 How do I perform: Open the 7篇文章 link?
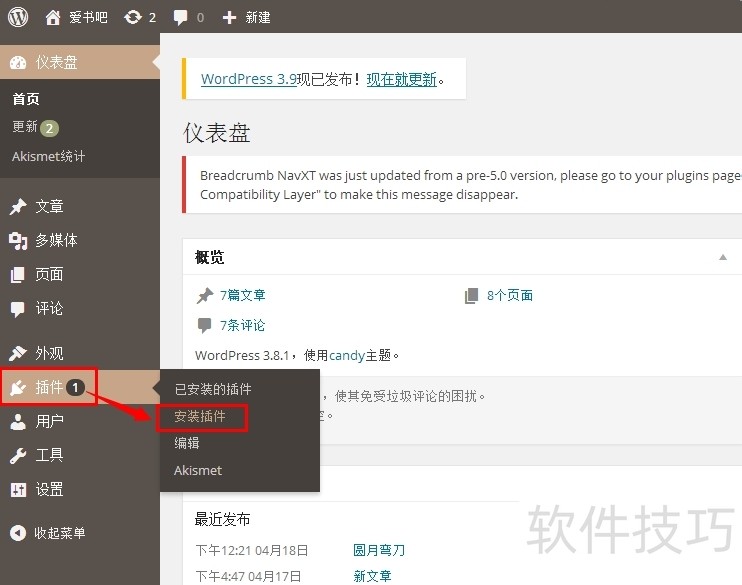242,296
